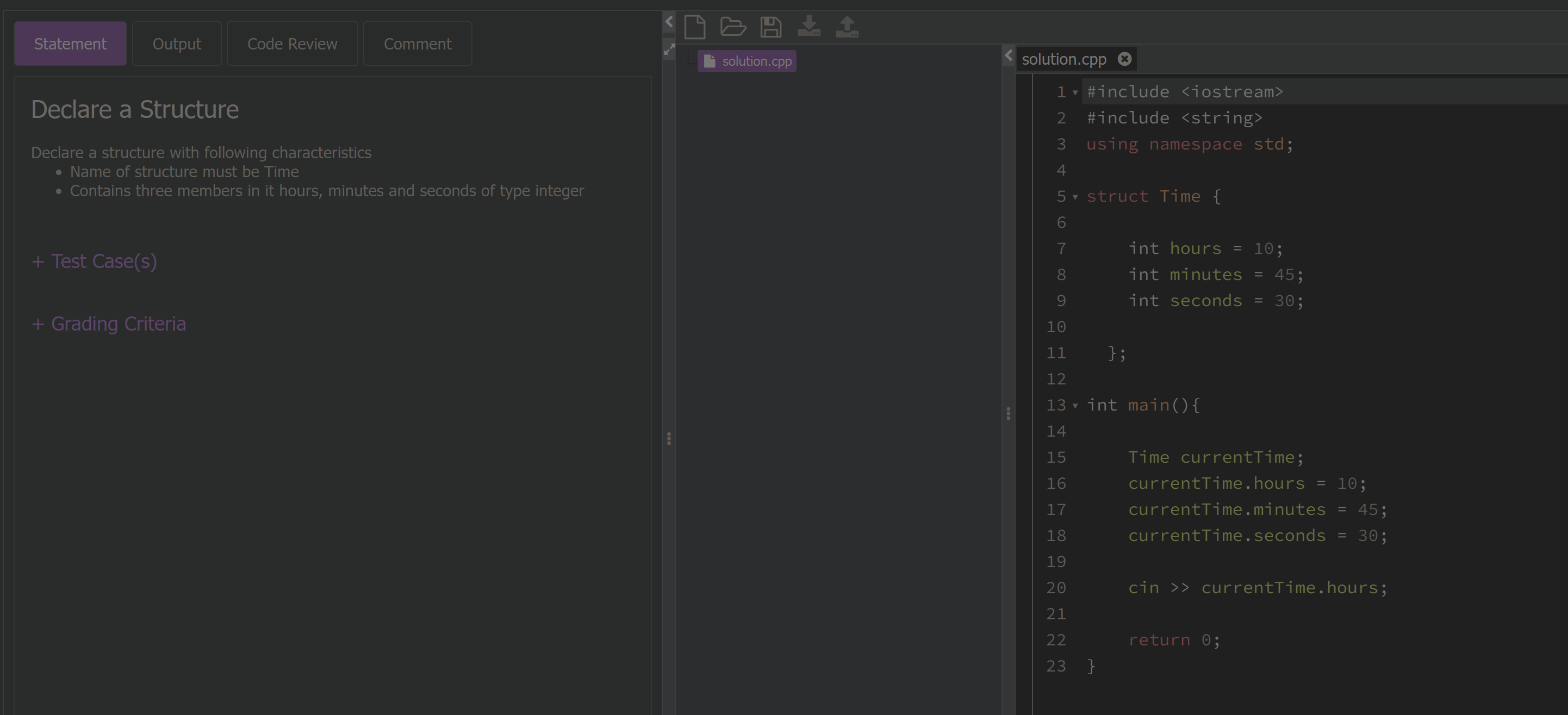Expand the Test Case(s) section
This screenshot has width=1568, height=715.
(x=95, y=260)
